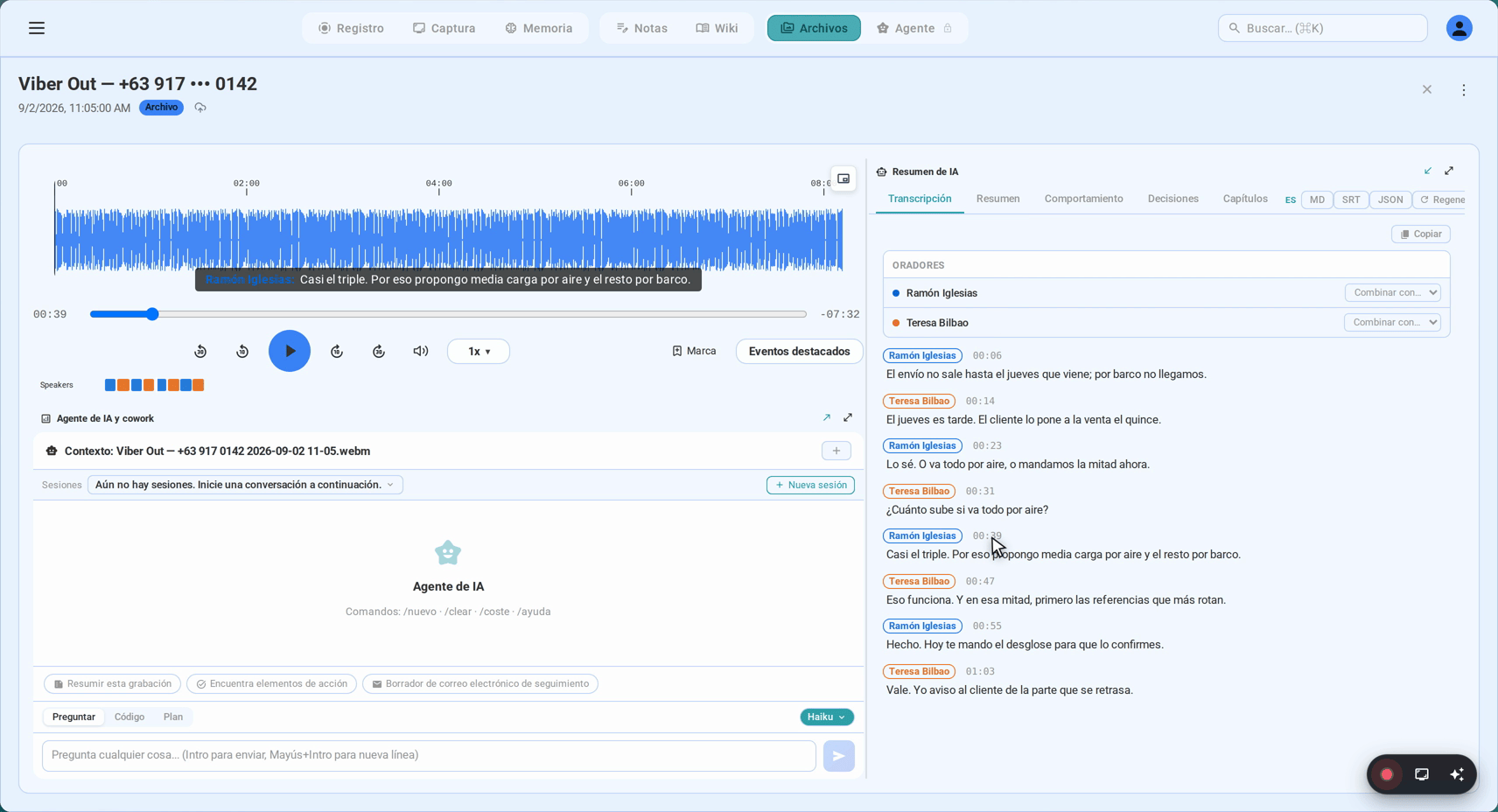
Task: Jump to timestamp 01:03
Action: click(980, 671)
